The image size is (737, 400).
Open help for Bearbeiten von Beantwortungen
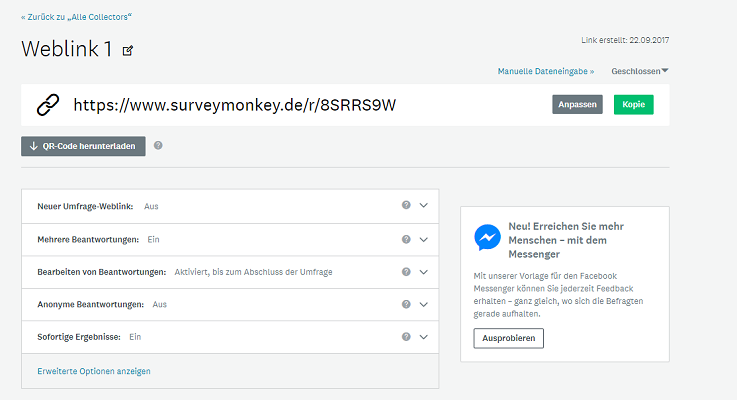[406, 271]
